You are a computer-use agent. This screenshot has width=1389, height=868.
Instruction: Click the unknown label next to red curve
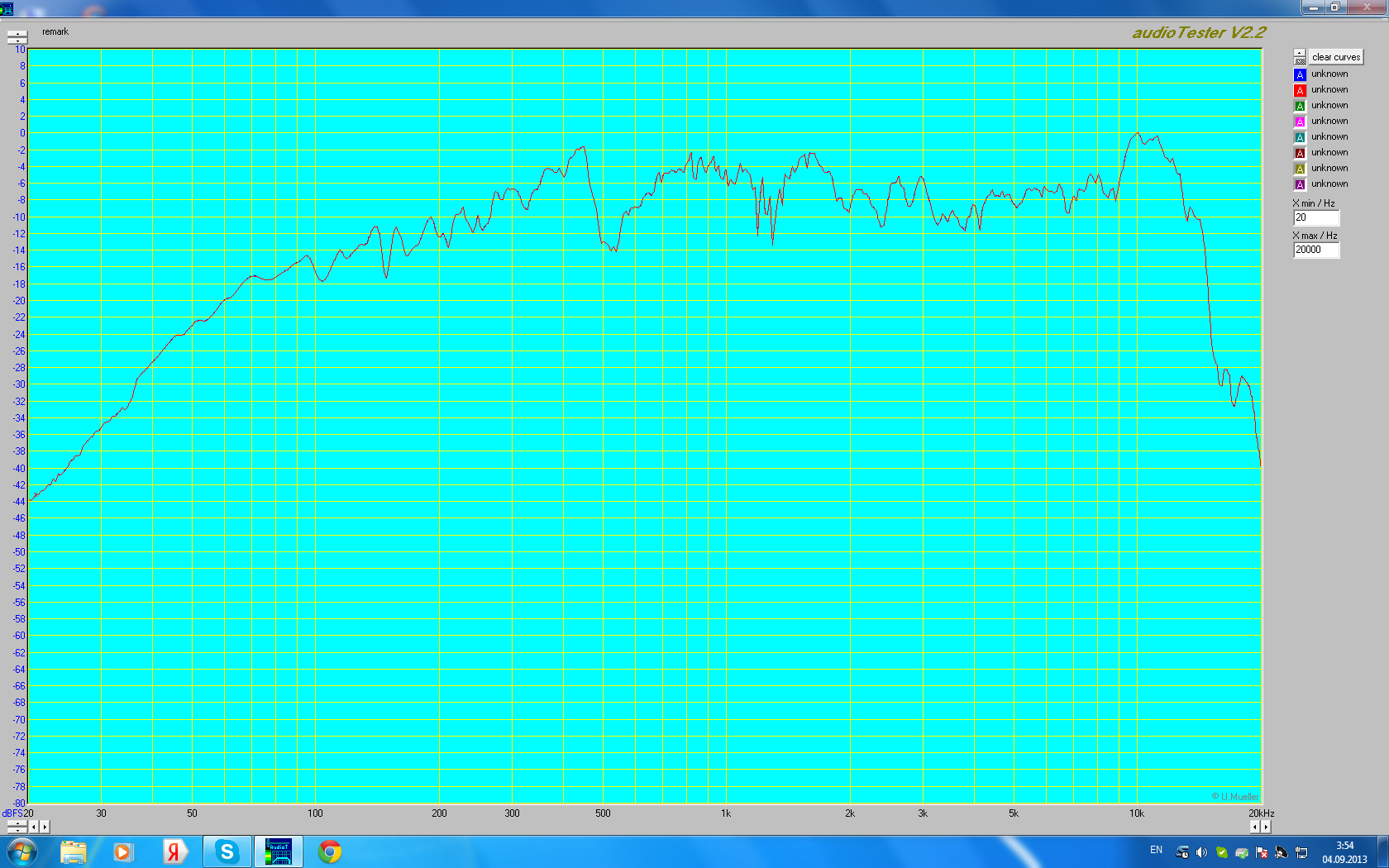coord(1329,89)
